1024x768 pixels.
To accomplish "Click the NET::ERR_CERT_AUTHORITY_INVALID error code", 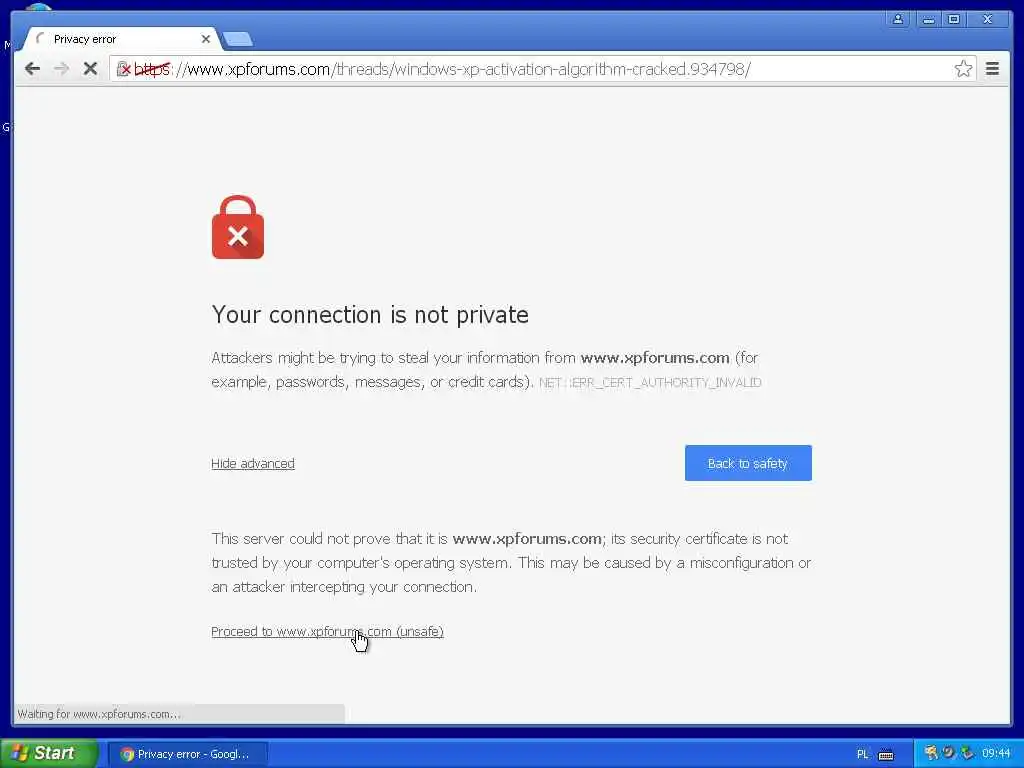I will tap(650, 383).
